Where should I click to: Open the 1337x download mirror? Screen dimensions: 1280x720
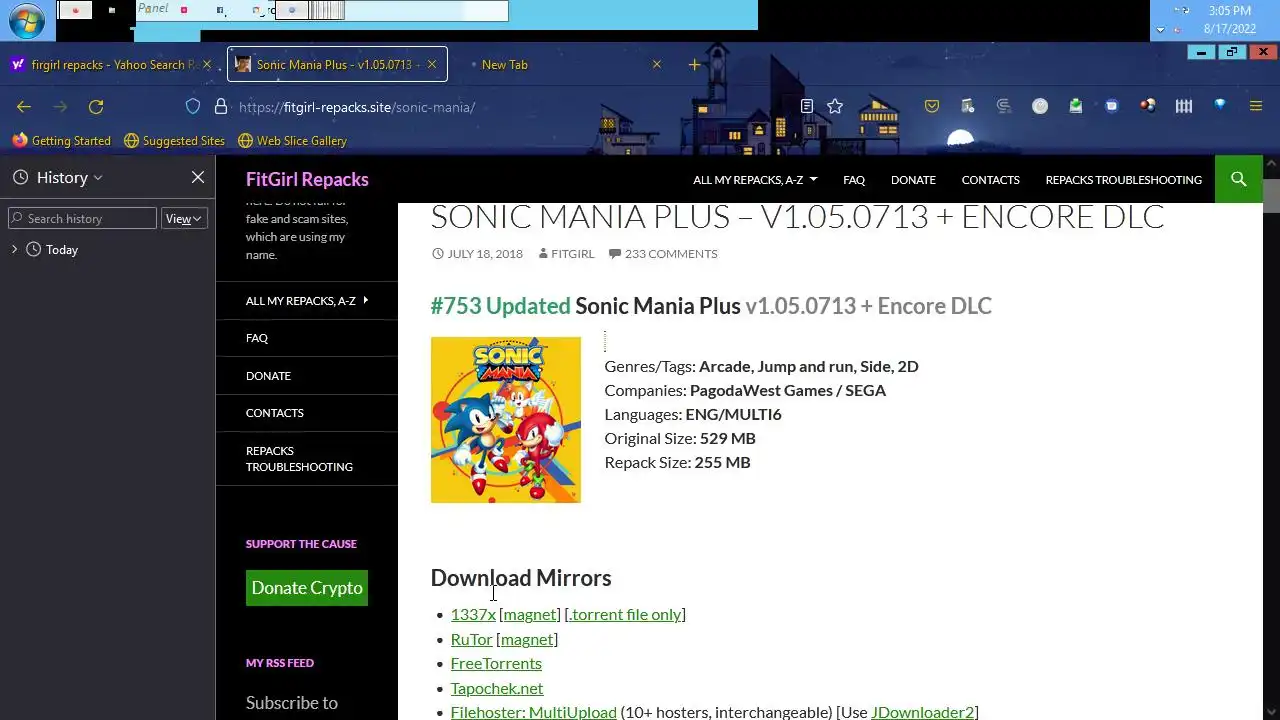[473, 614]
